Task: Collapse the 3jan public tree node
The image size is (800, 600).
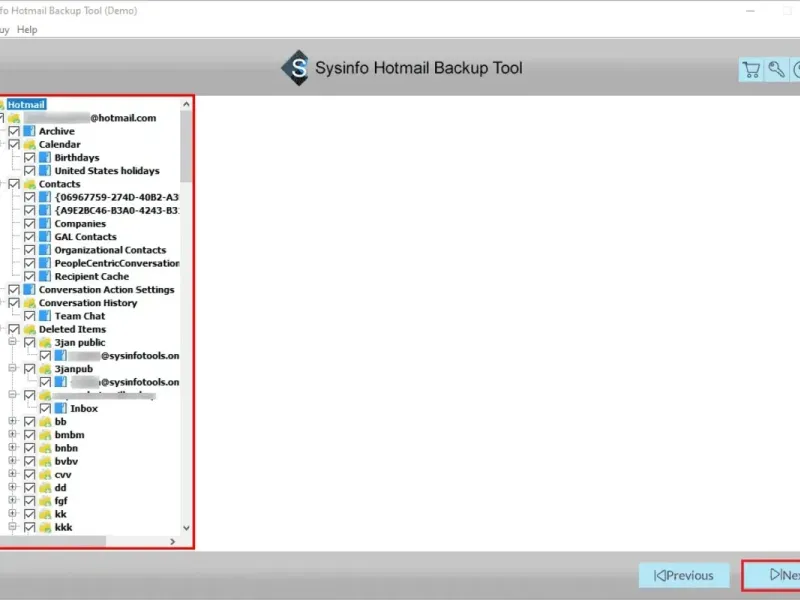Action: (13, 342)
